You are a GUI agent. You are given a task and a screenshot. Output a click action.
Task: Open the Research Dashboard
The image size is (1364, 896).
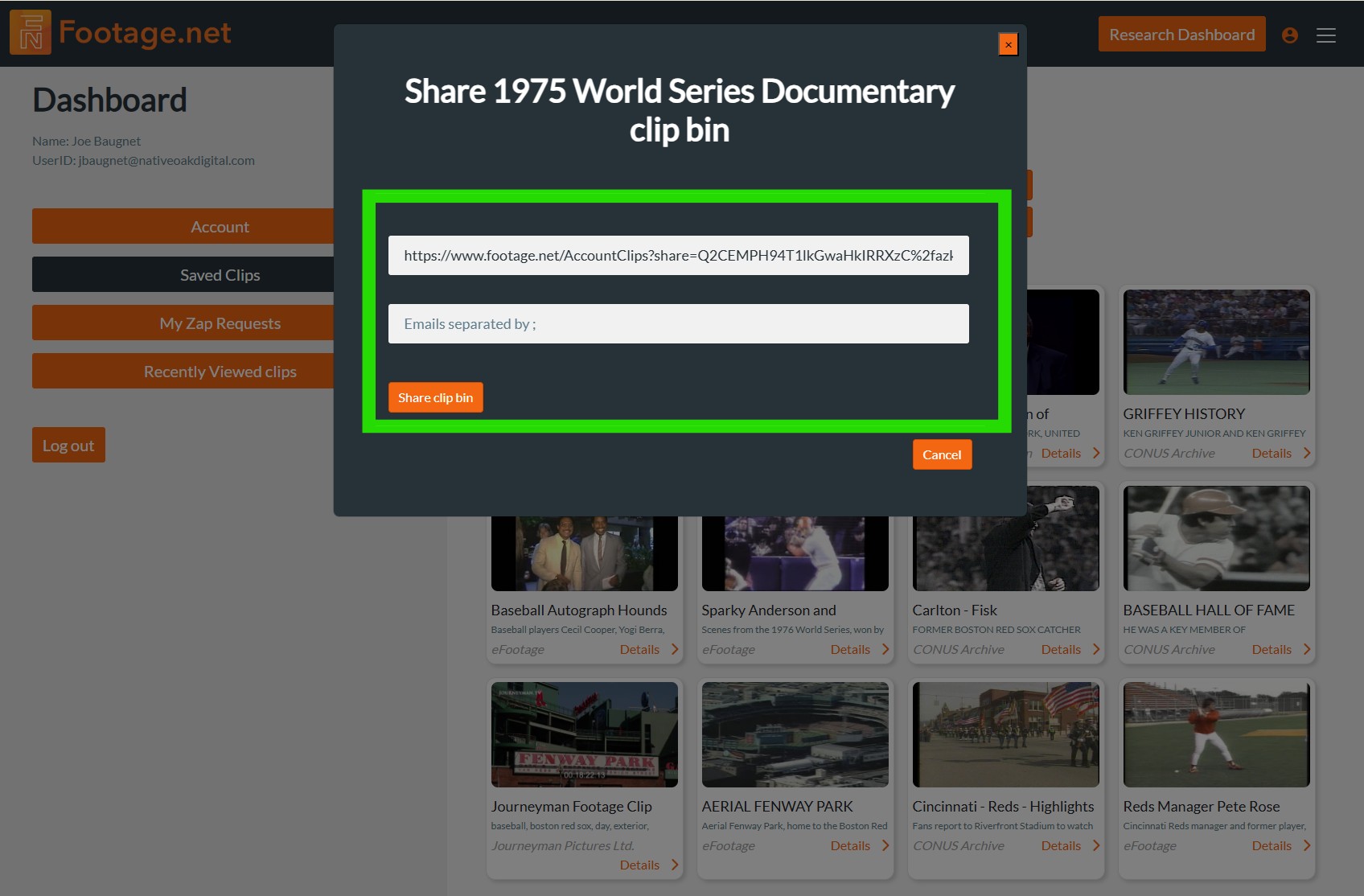(1181, 35)
